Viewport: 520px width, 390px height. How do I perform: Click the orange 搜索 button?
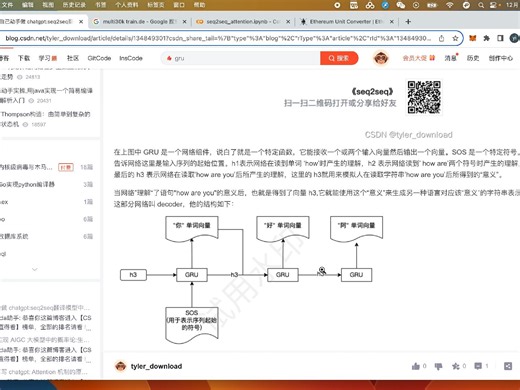pyautogui.click(x=339, y=58)
